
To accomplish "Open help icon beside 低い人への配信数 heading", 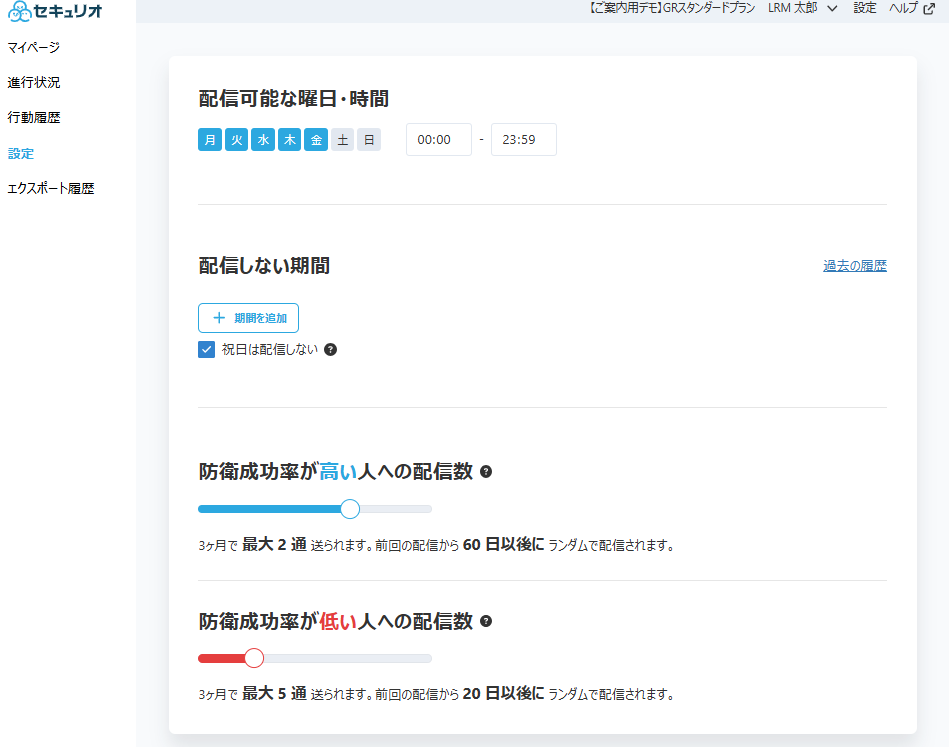I will tap(486, 621).
